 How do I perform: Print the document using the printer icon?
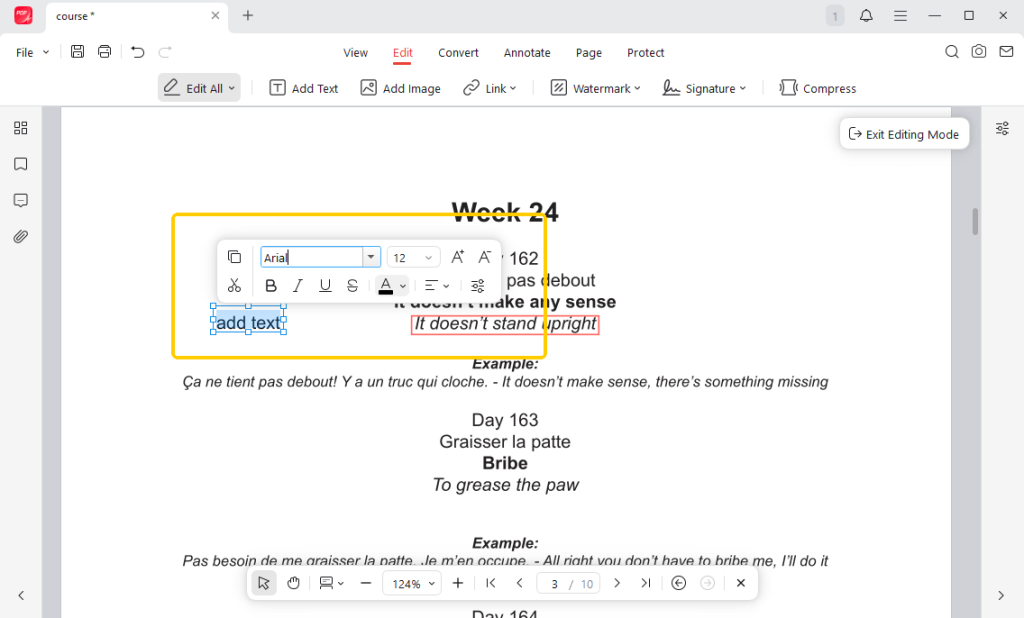pos(104,52)
